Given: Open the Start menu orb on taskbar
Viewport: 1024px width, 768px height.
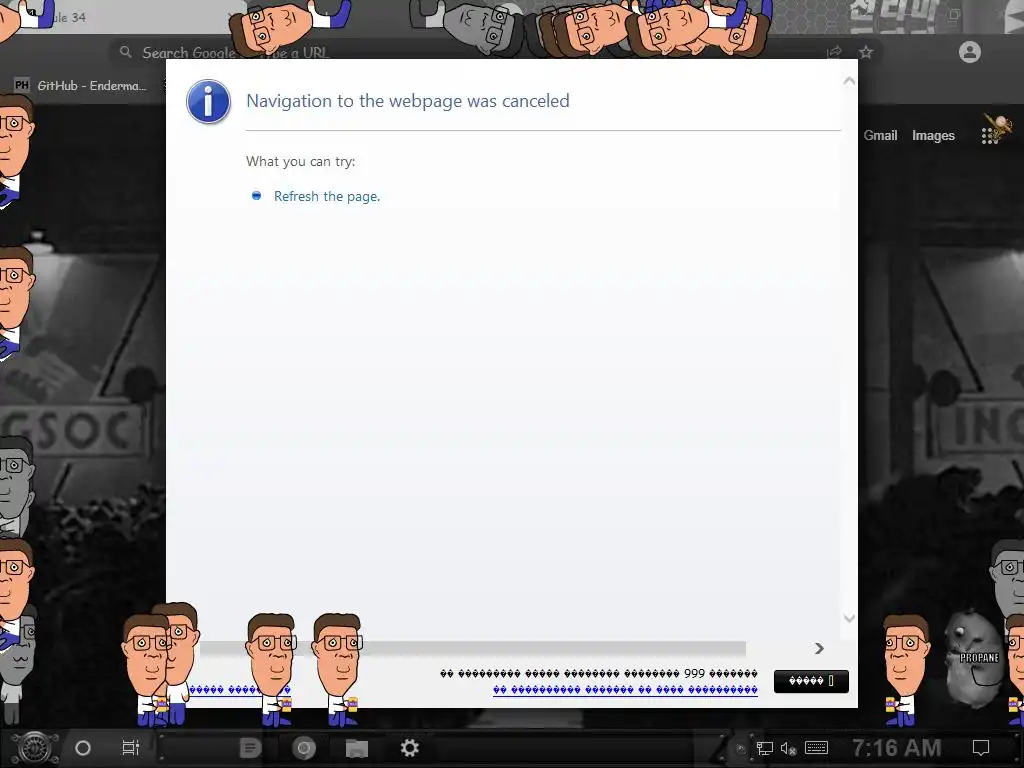Looking at the screenshot, I should coord(35,748).
